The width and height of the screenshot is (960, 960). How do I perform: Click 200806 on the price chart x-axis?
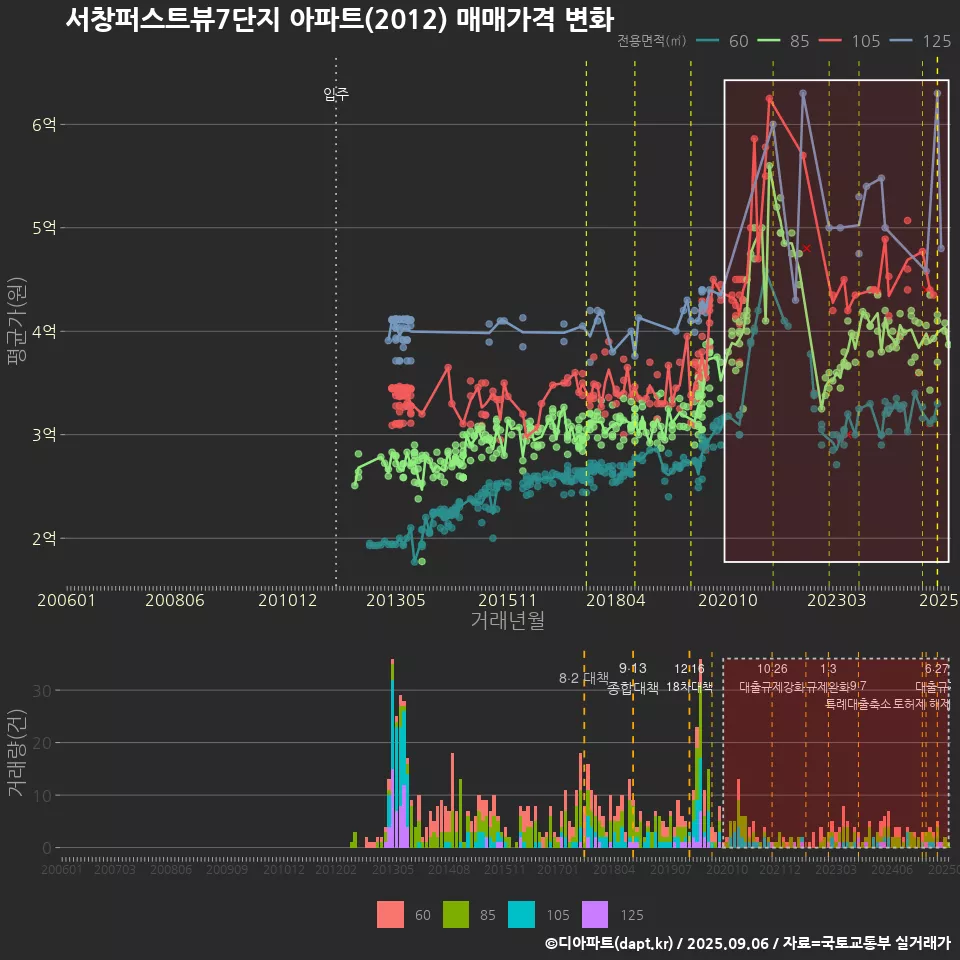point(174,600)
